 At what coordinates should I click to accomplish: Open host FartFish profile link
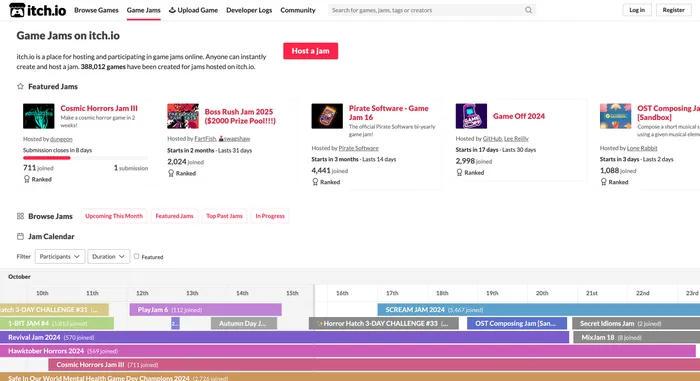click(205, 138)
